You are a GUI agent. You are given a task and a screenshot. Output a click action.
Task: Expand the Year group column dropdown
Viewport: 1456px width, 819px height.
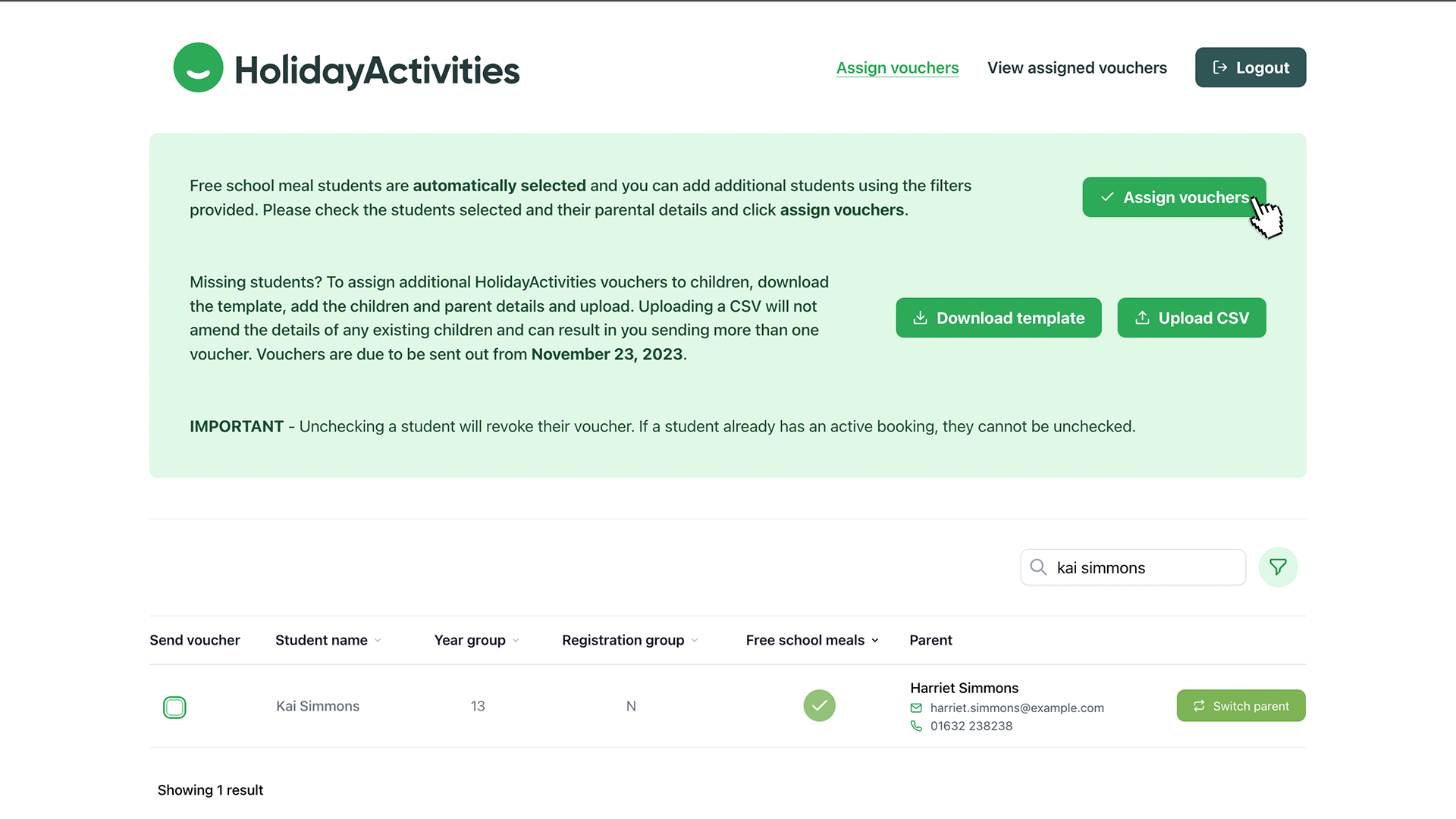pos(516,641)
